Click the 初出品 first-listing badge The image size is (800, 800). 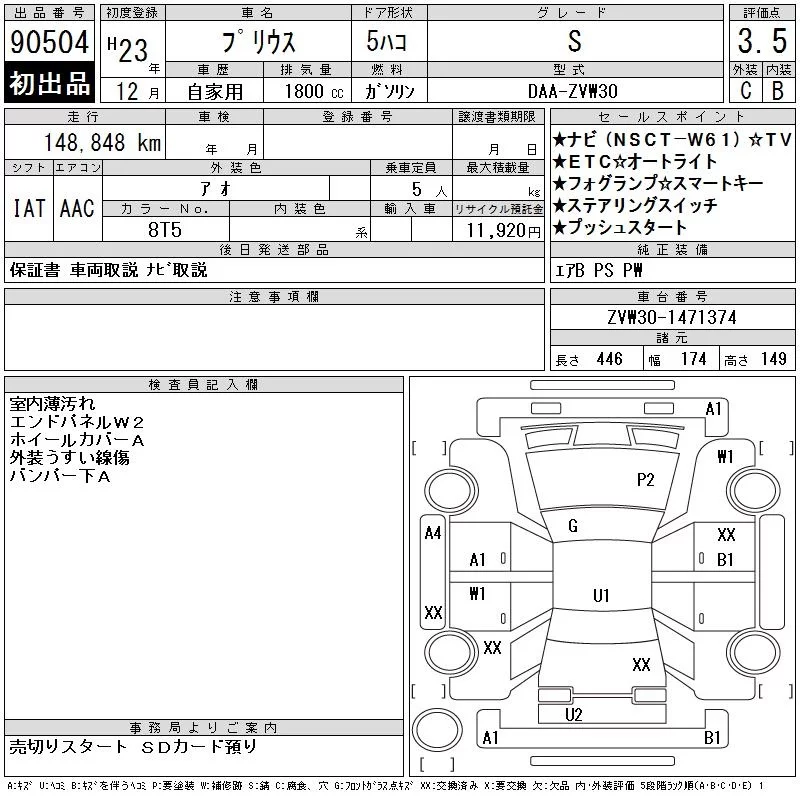coord(50,83)
